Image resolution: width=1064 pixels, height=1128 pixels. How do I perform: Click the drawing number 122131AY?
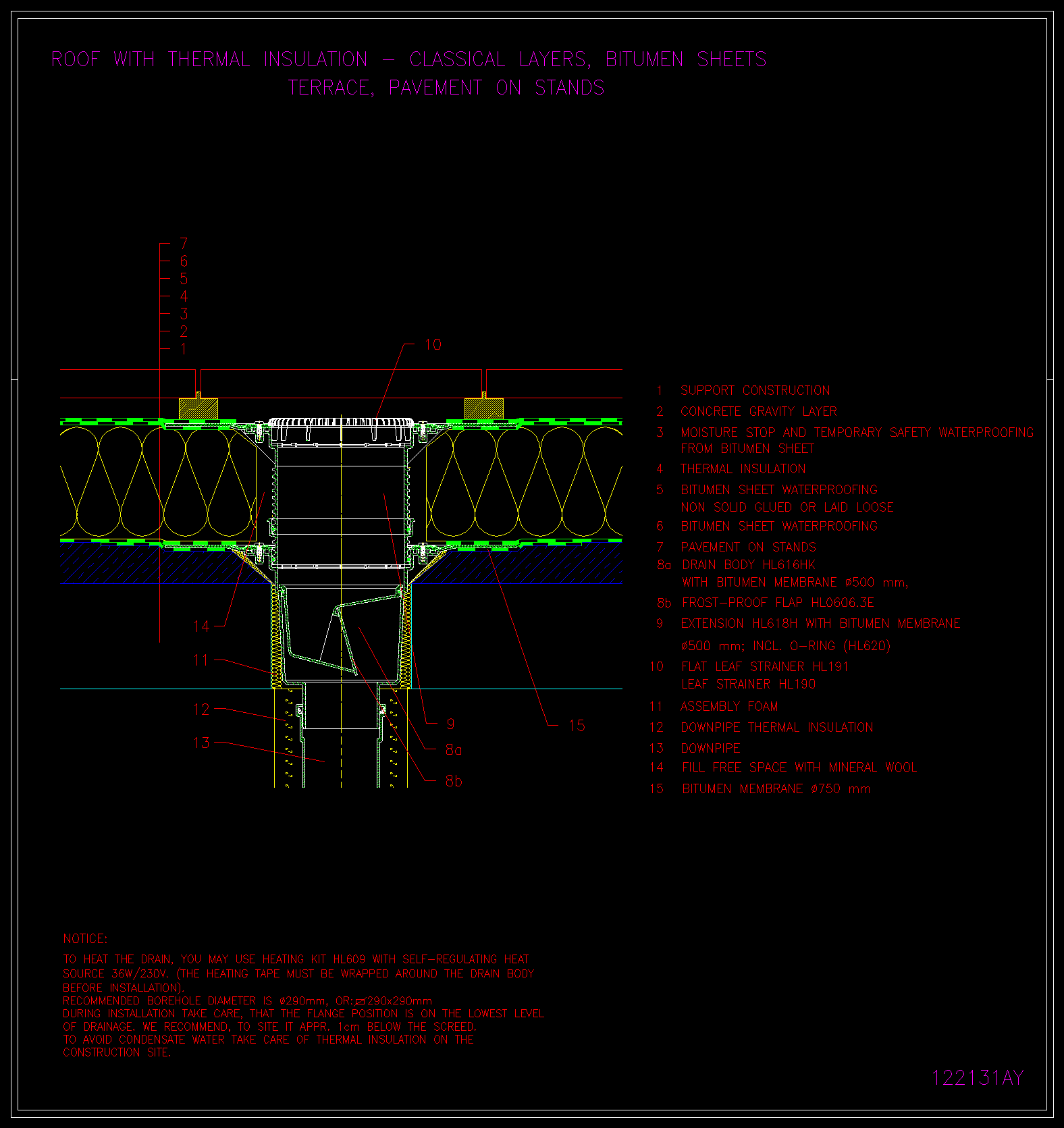[x=977, y=1078]
